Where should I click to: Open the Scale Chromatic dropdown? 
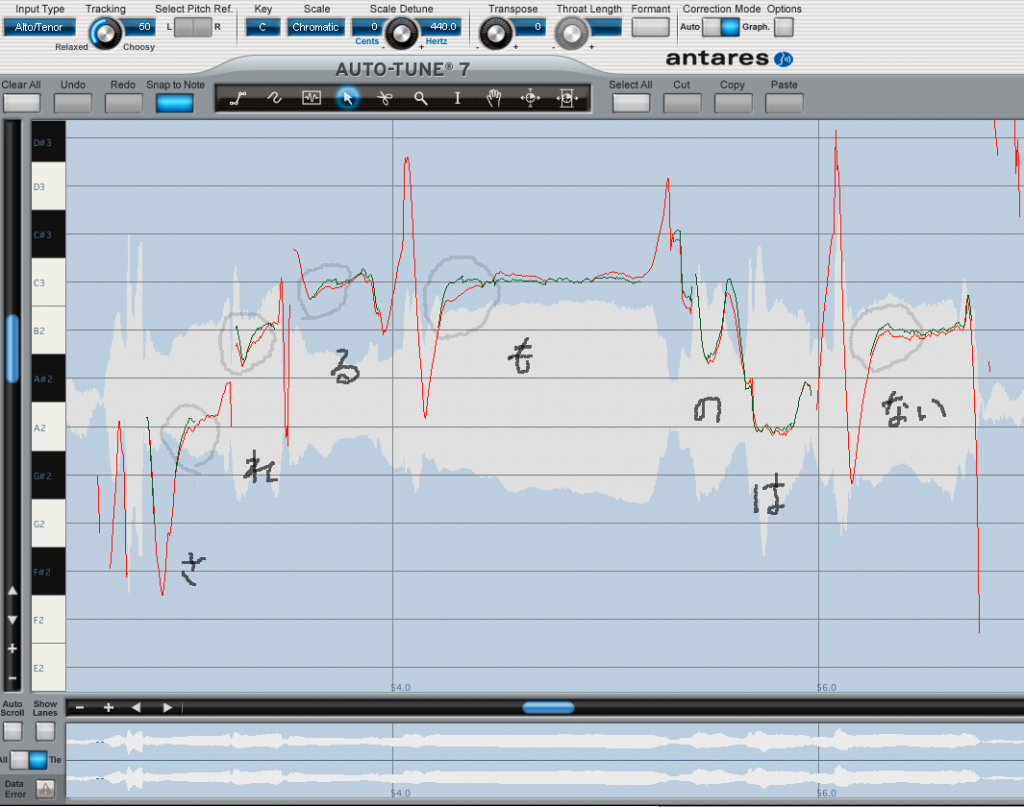315,27
